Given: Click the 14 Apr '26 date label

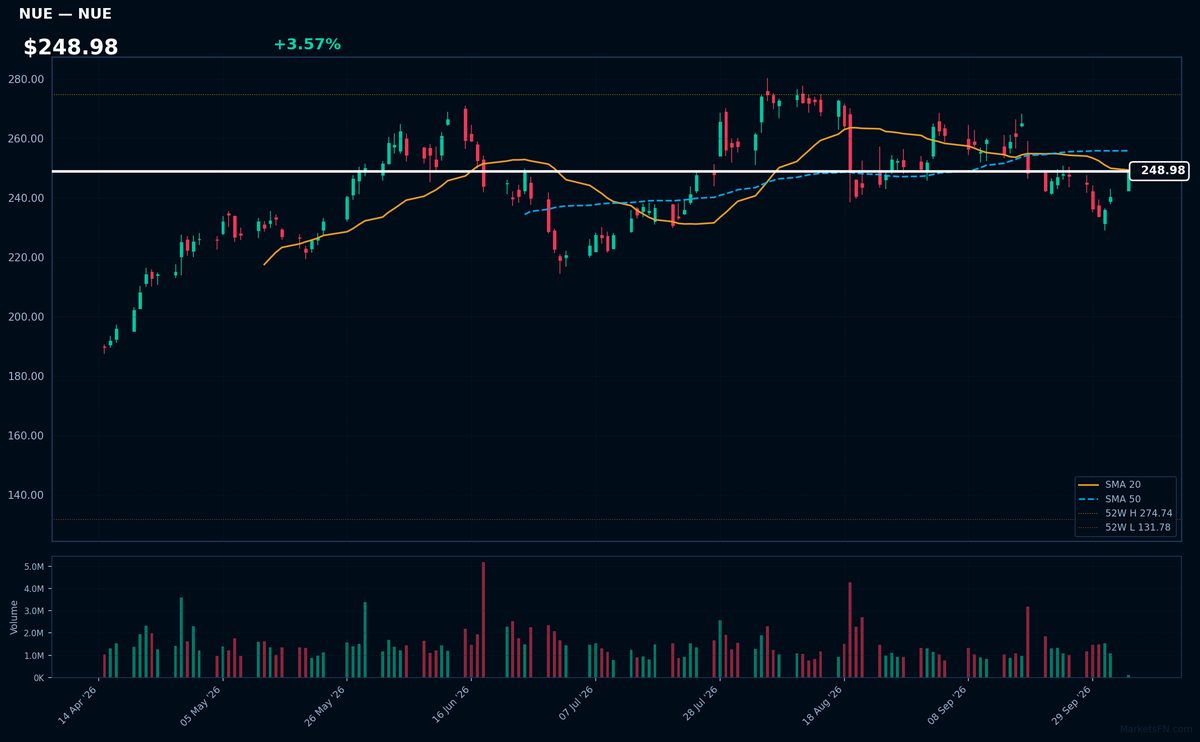Looking at the screenshot, I should pos(80,705).
